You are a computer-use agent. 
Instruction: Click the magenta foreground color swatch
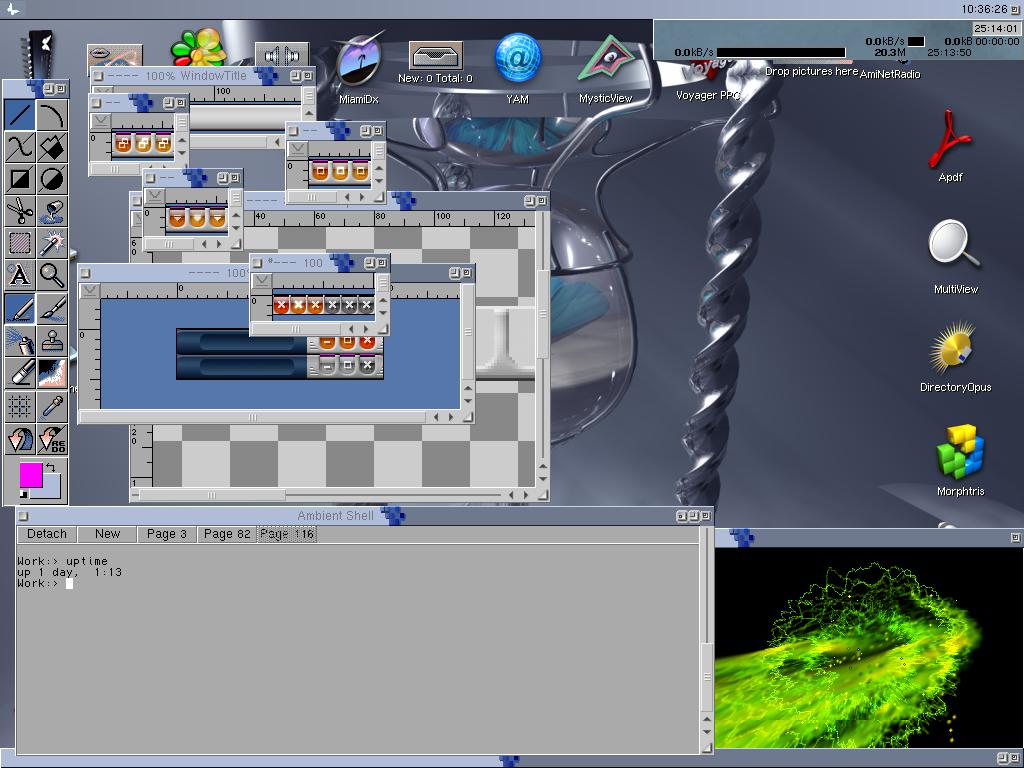30,474
